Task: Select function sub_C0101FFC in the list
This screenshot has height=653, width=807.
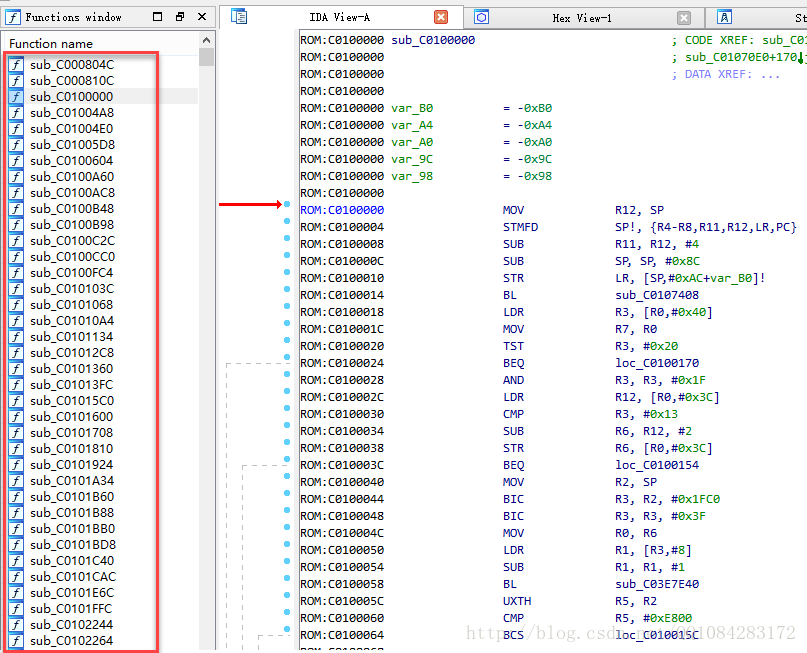Action: pos(71,608)
